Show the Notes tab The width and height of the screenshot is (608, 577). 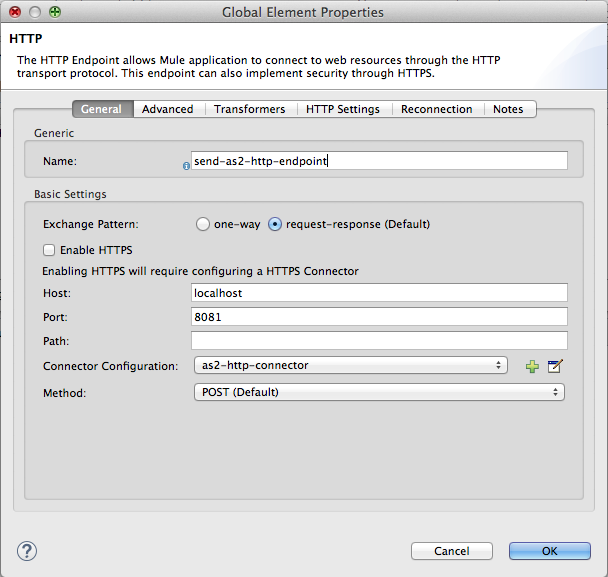tap(508, 109)
